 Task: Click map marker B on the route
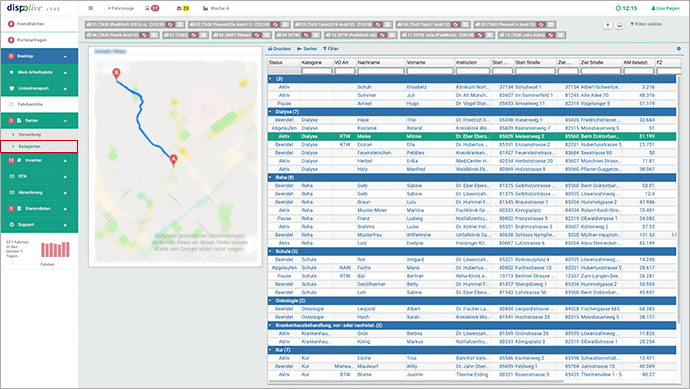[x=117, y=74]
